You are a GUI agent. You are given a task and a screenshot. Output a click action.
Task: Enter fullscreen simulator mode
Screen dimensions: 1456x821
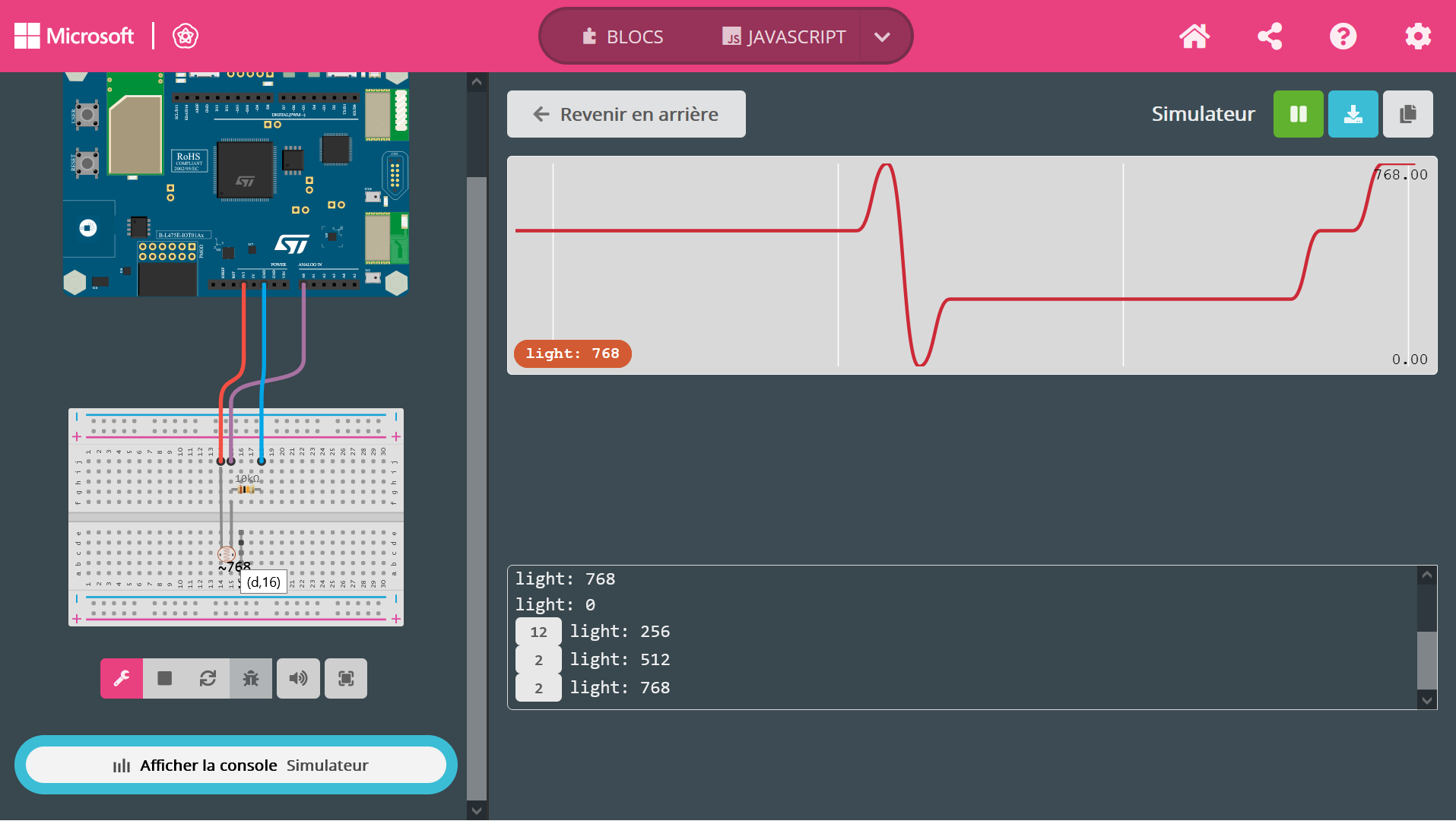[x=346, y=678]
